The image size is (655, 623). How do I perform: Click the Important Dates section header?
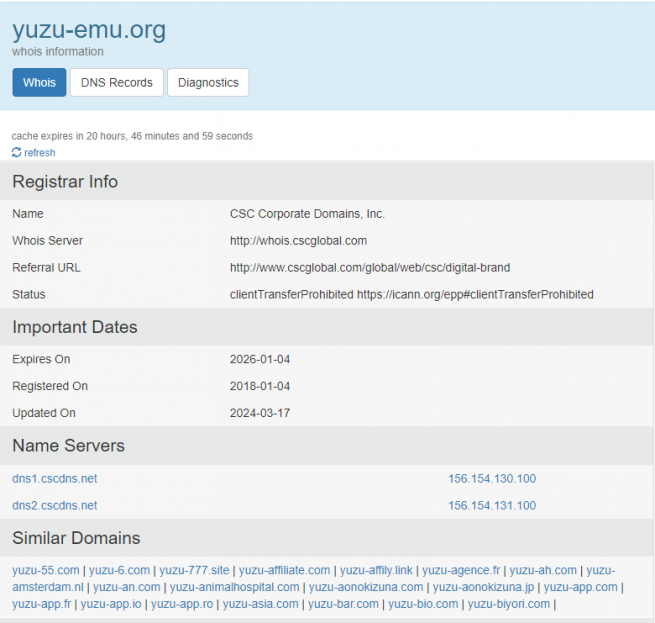pyautogui.click(x=75, y=327)
